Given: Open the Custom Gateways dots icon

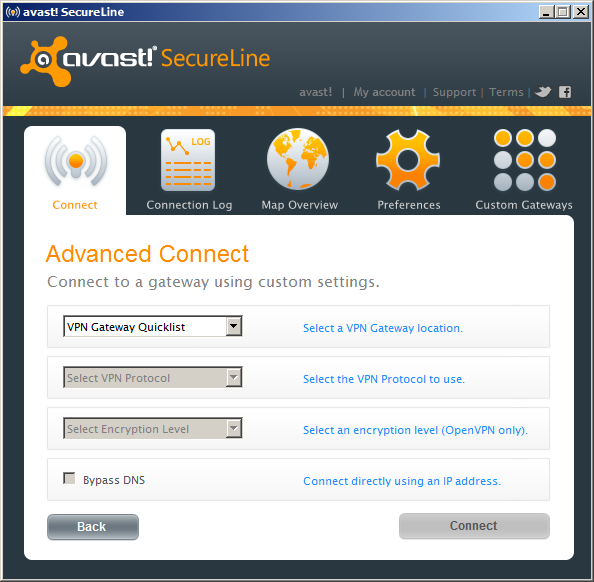Looking at the screenshot, I should [525, 160].
